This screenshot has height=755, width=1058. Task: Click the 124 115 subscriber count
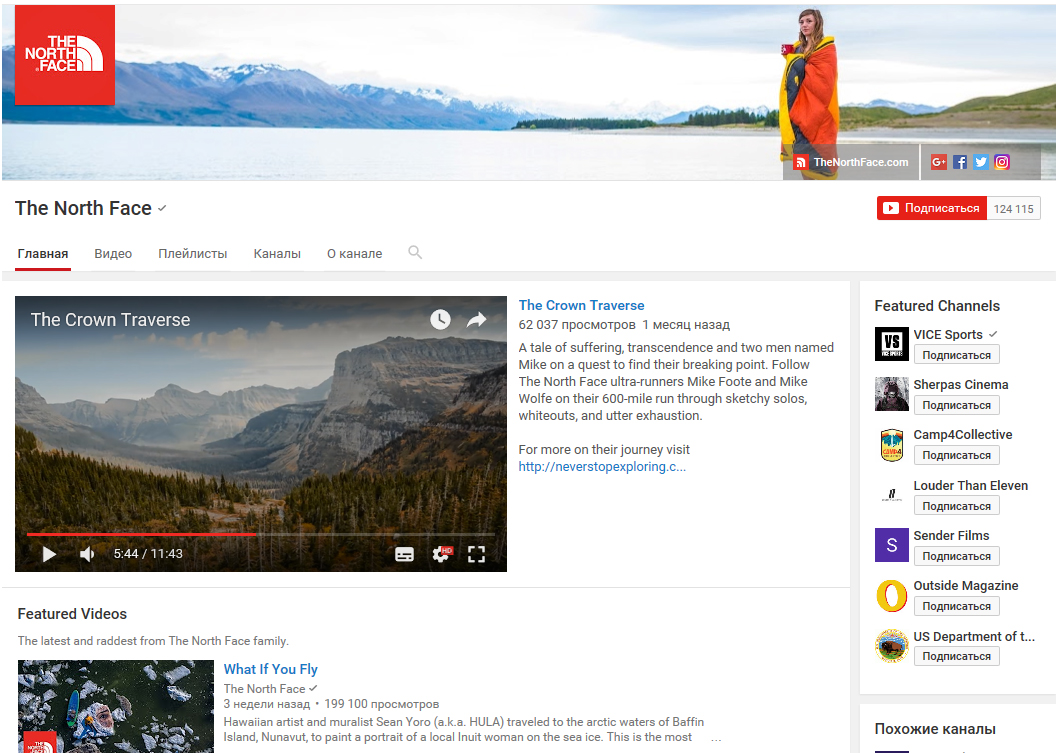tap(1013, 208)
